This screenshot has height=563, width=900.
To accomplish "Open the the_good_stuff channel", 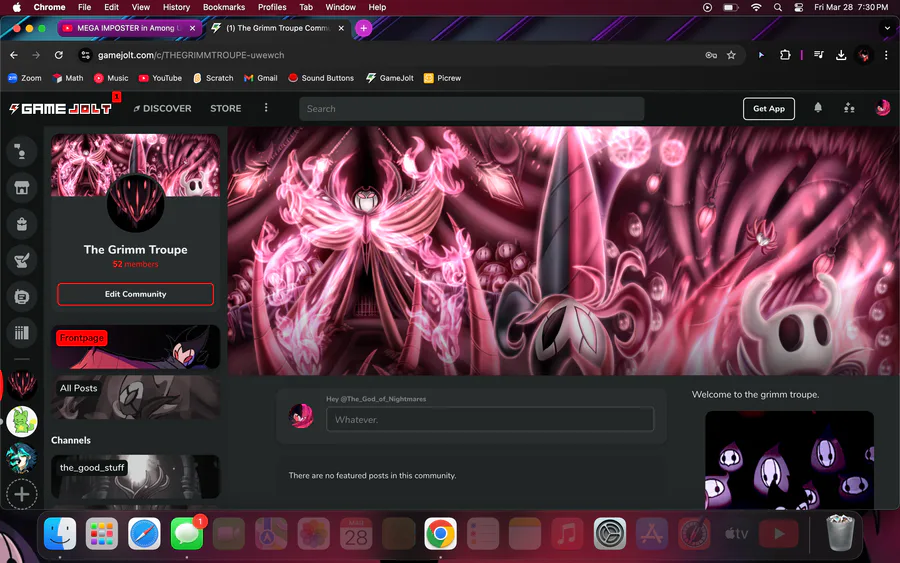I will [135, 476].
